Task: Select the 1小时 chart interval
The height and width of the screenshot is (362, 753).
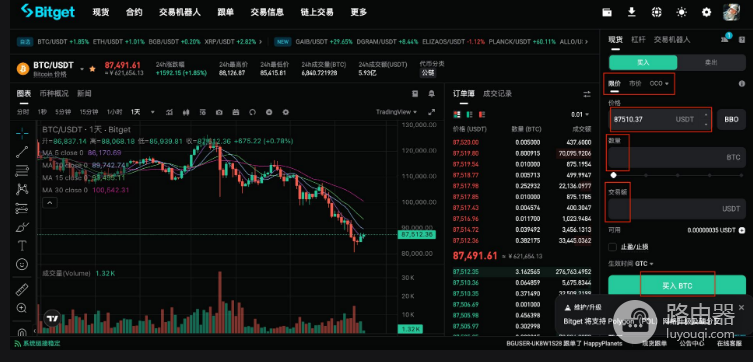Action: pyautogui.click(x=114, y=112)
